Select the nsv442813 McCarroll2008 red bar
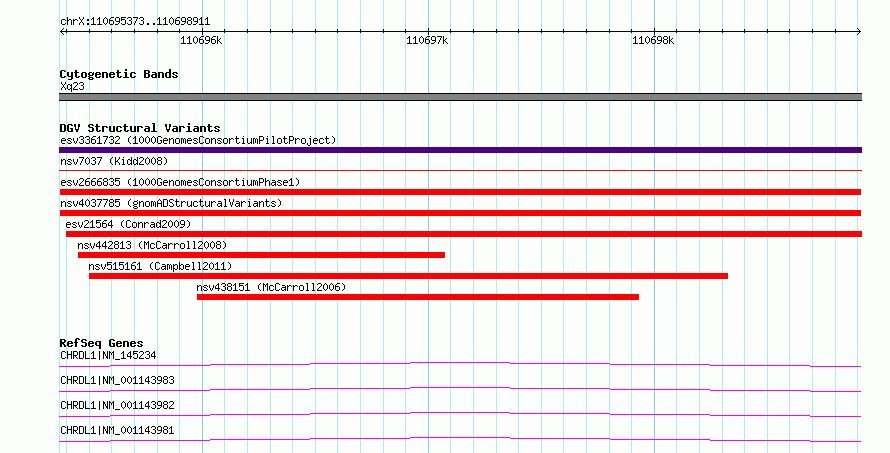Image resolution: width=890 pixels, height=453 pixels. pyautogui.click(x=261, y=255)
